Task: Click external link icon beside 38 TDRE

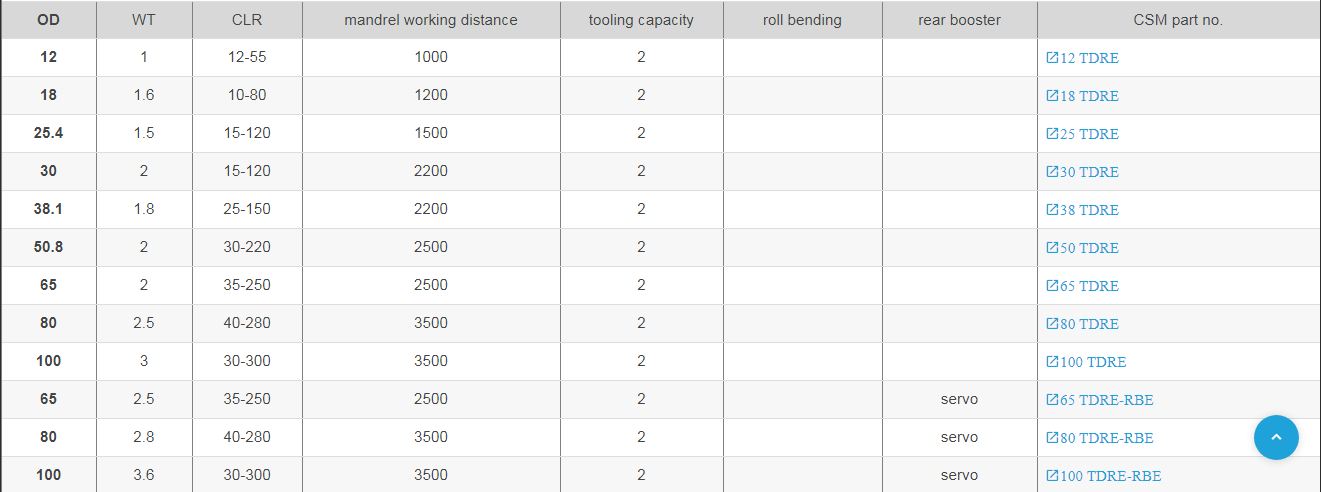Action: point(1052,210)
